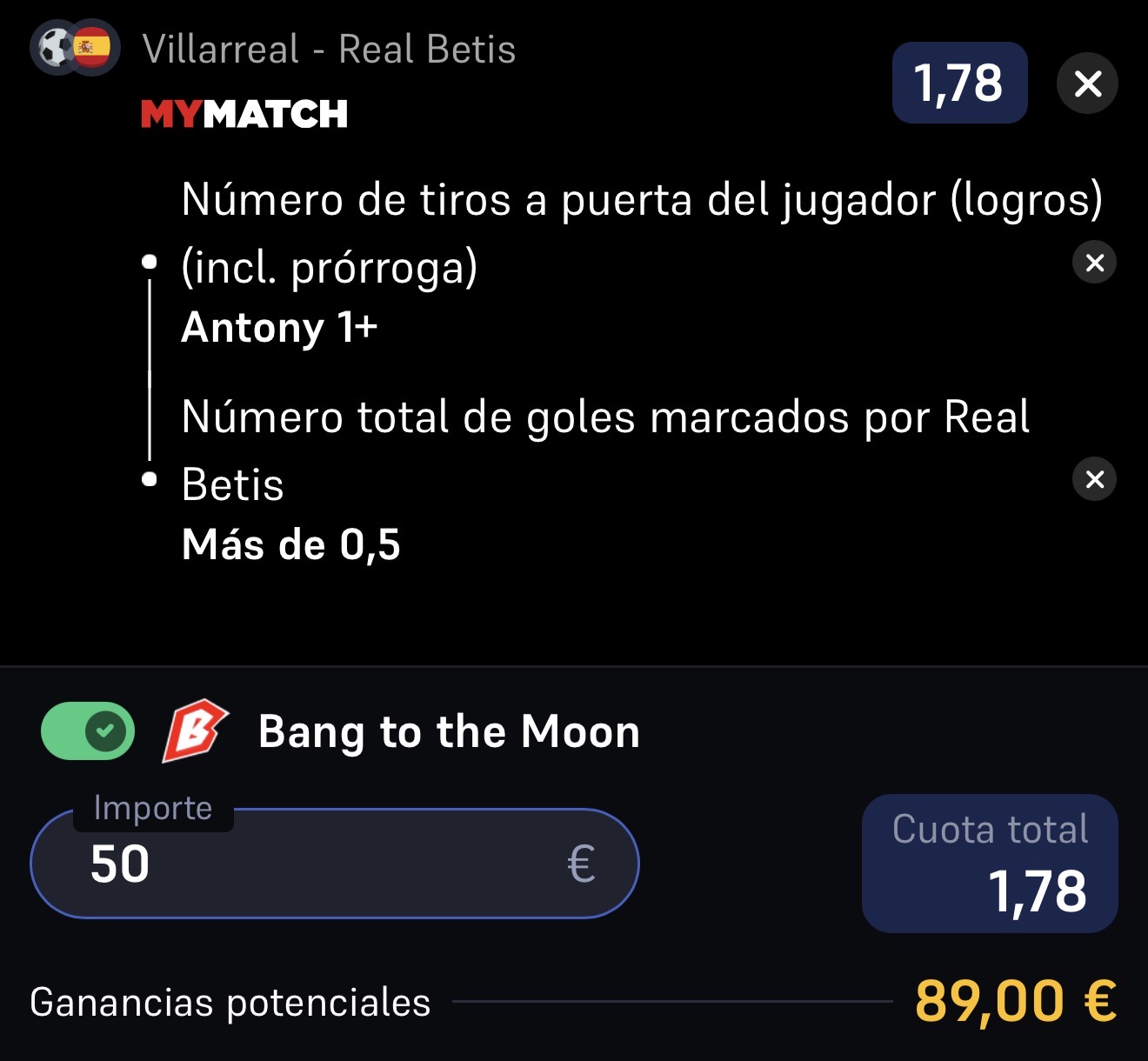Remove the Antony 1+ shots selection
The image size is (1148, 1061).
point(1095,262)
